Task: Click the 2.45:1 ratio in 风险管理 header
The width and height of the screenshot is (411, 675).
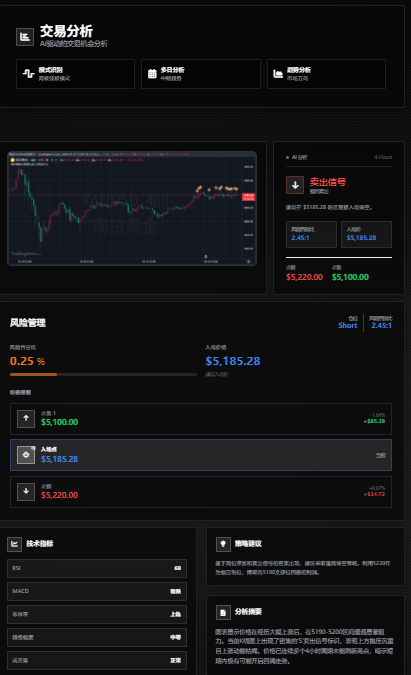Action: (381, 325)
